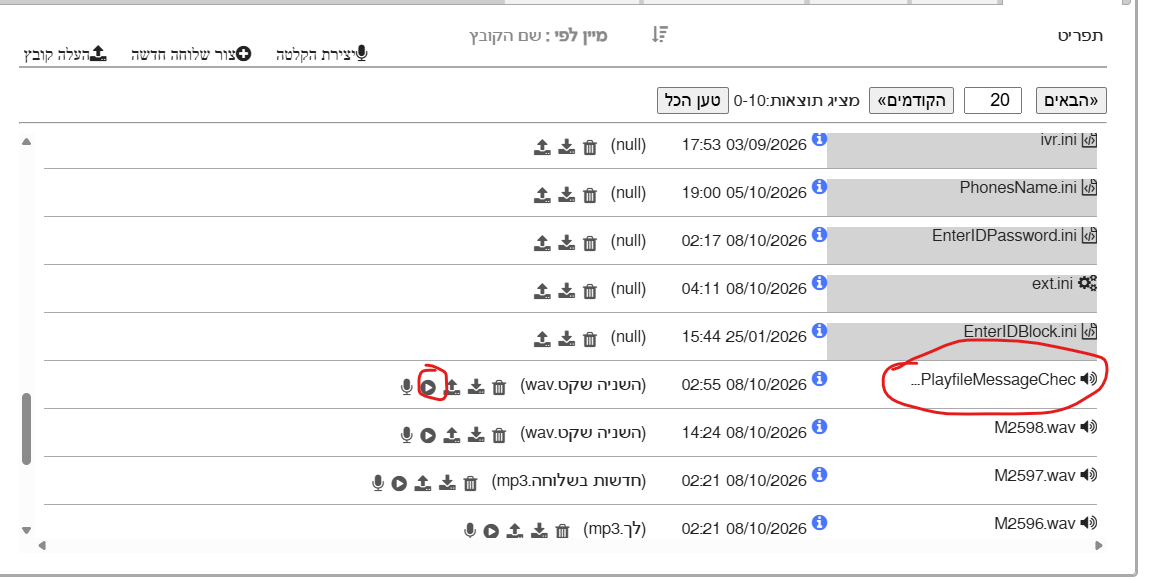Delete the PlayfileMessageChec file
Screen dimensions: 1149x580
[x=499, y=387]
